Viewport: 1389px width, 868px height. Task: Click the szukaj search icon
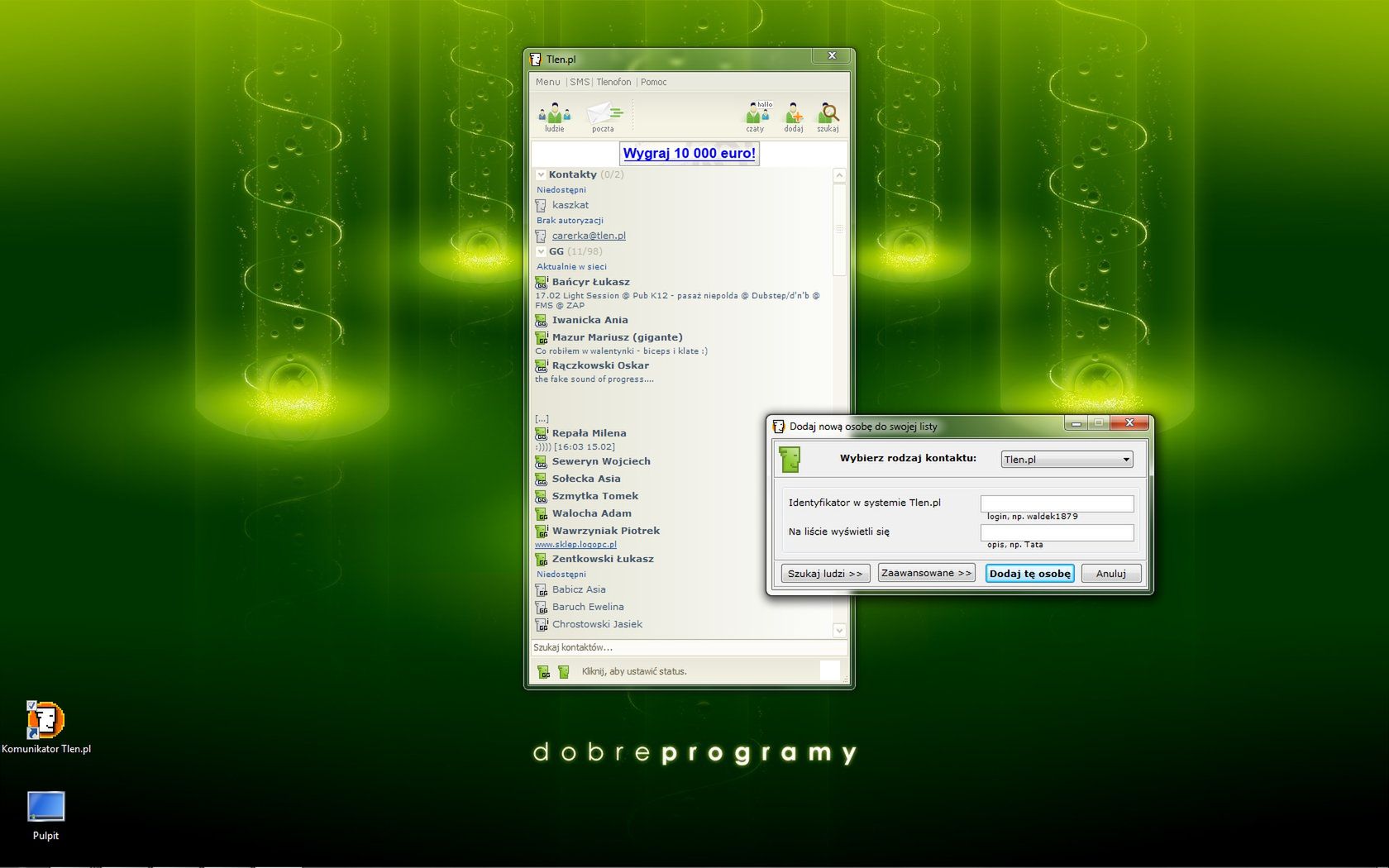[828, 117]
